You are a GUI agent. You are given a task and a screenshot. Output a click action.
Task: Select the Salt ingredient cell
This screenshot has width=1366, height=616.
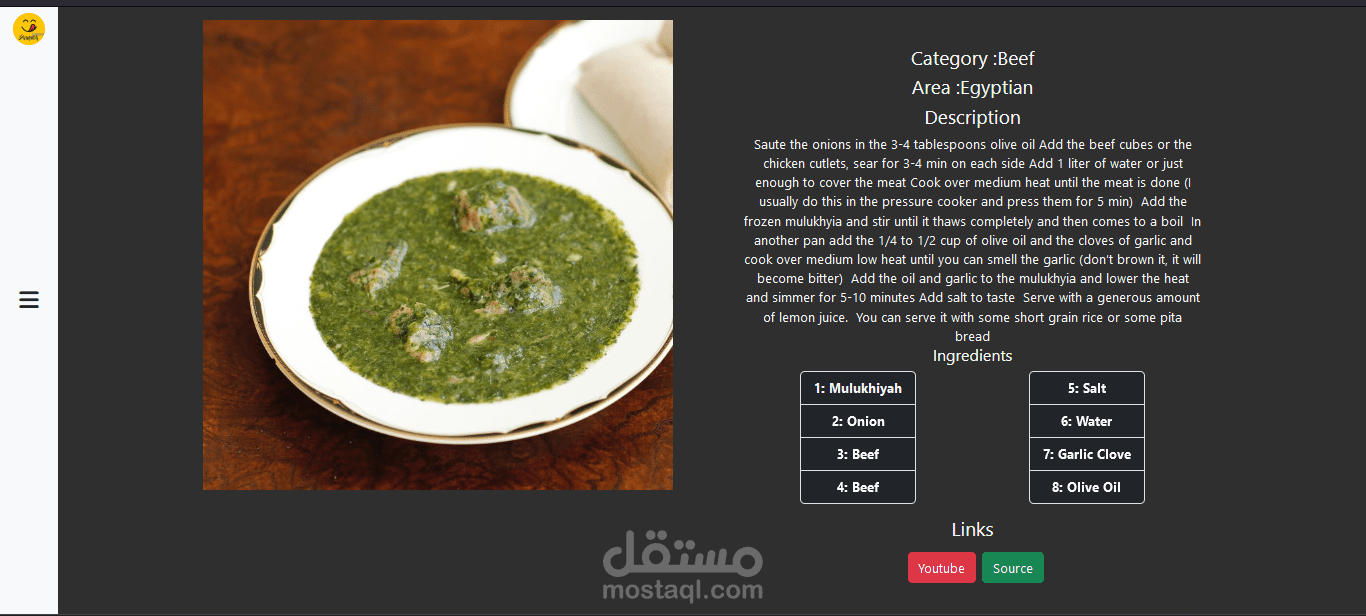[1087, 388]
